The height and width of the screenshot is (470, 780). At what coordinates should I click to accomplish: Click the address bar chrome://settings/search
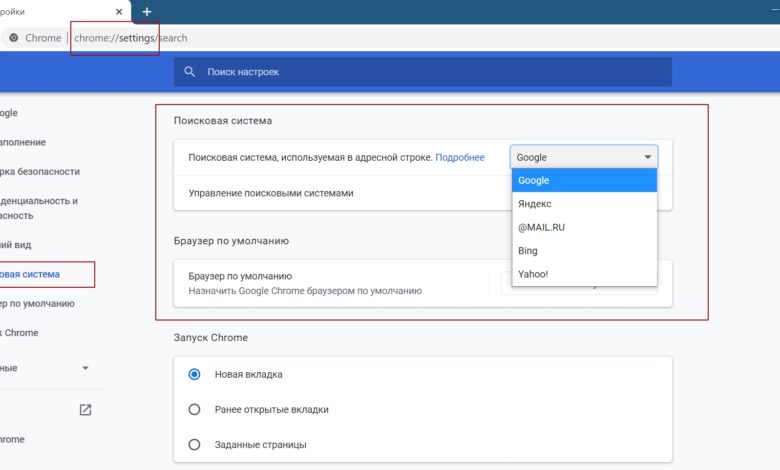[x=131, y=38]
